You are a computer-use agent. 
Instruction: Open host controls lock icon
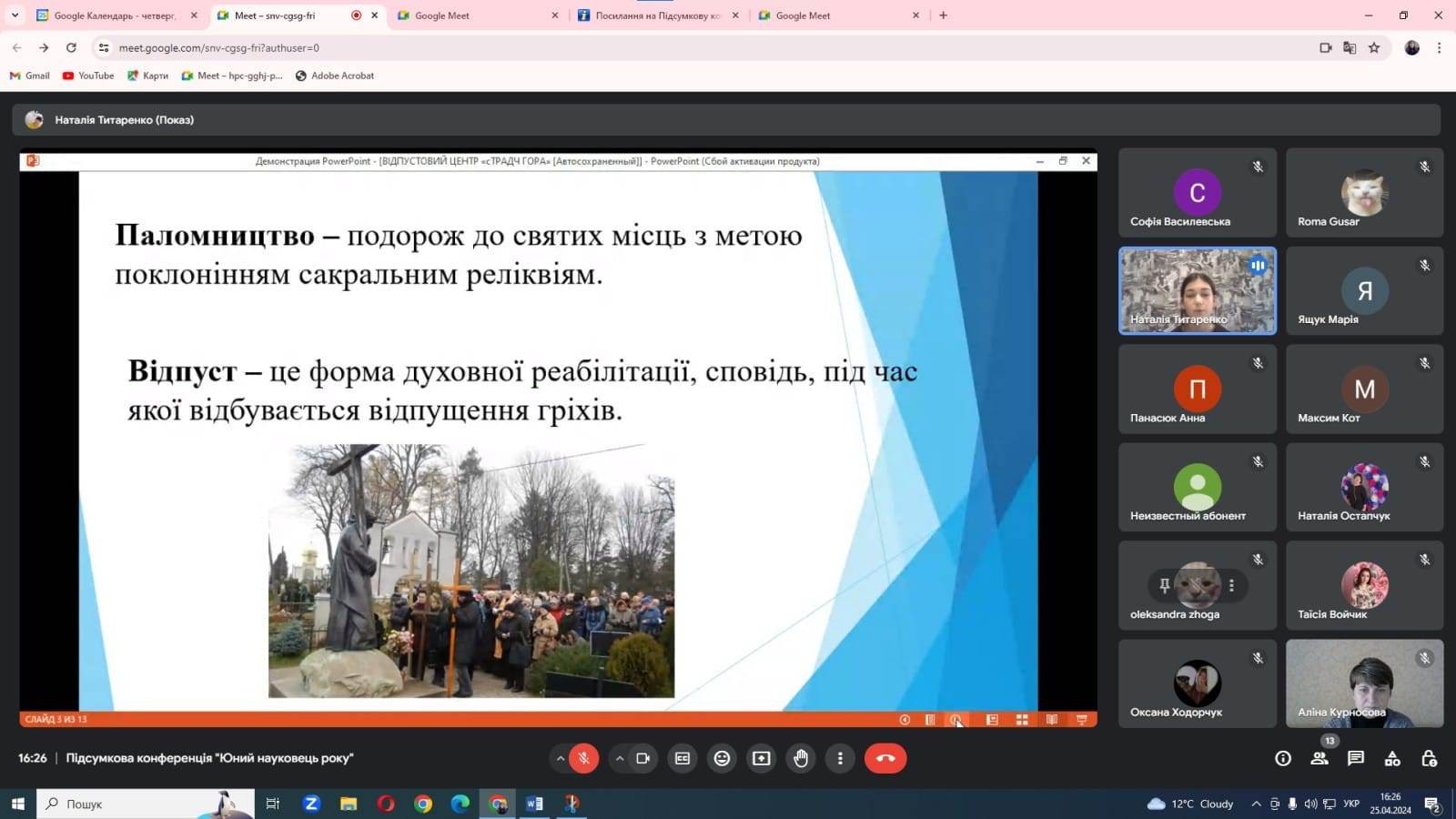coord(1429,758)
